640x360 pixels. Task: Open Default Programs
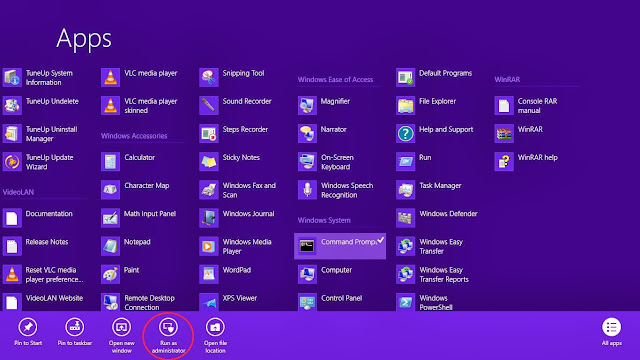point(435,78)
